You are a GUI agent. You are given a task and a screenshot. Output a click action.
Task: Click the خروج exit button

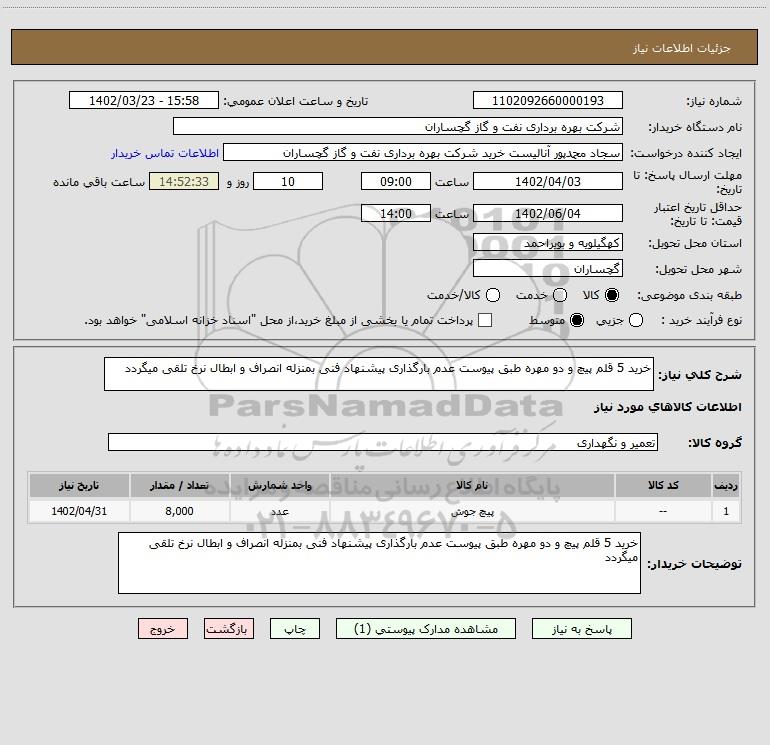click(163, 629)
